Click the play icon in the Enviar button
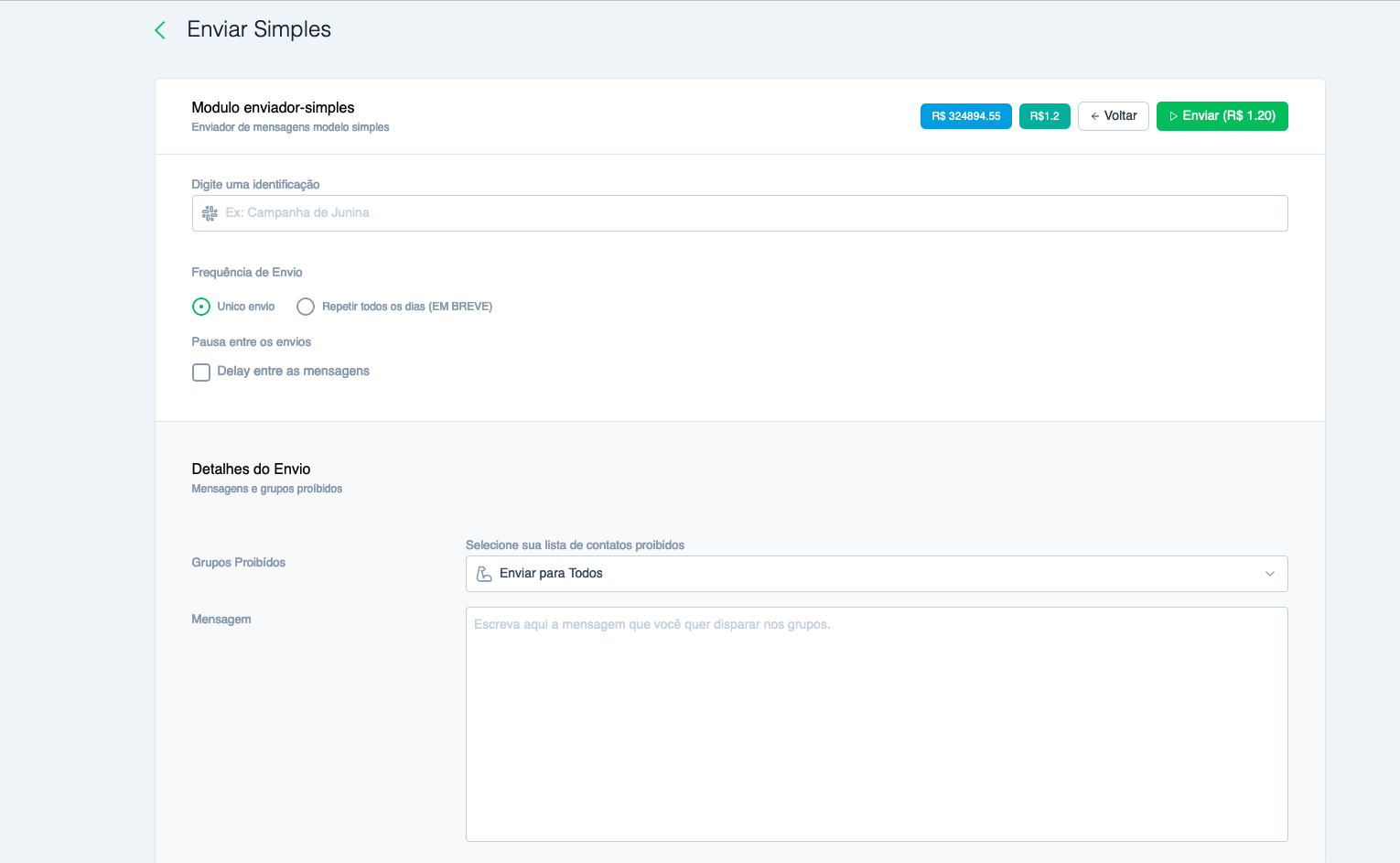This screenshot has width=1400, height=863. (1173, 116)
